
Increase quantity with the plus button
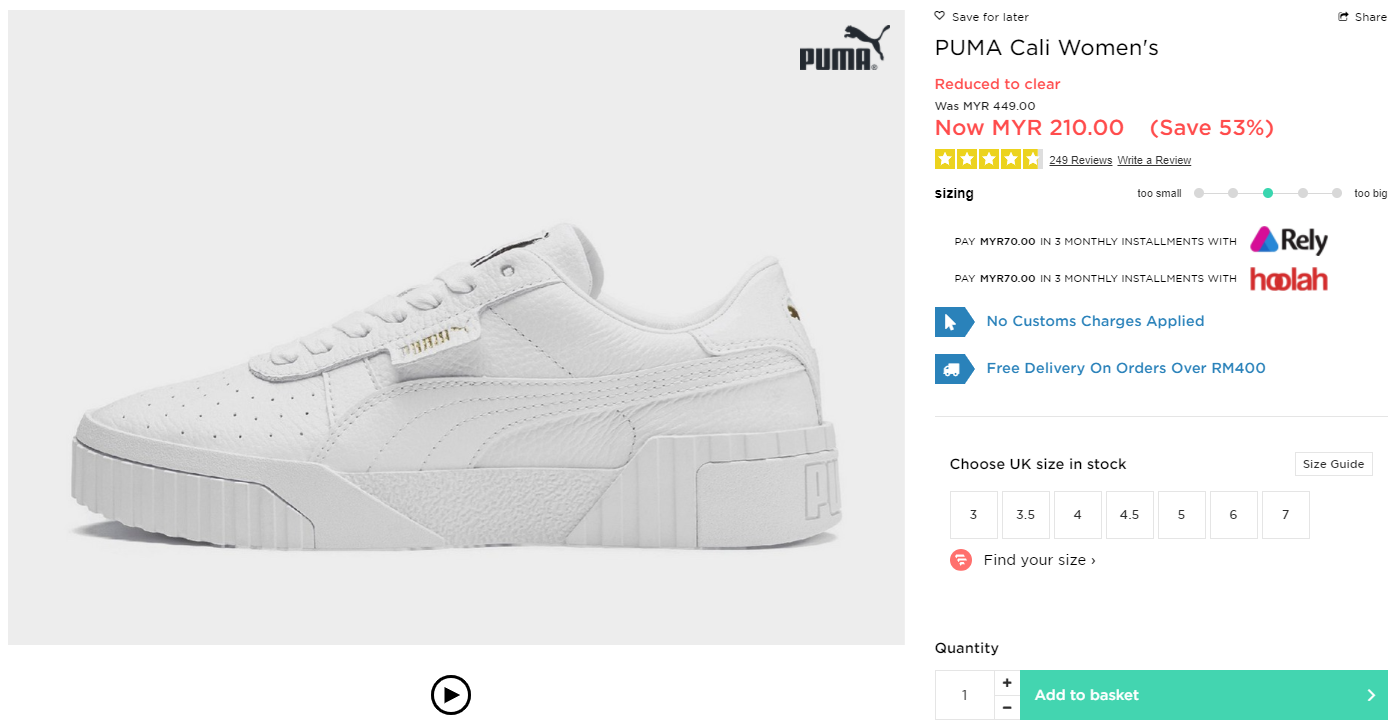1007,683
